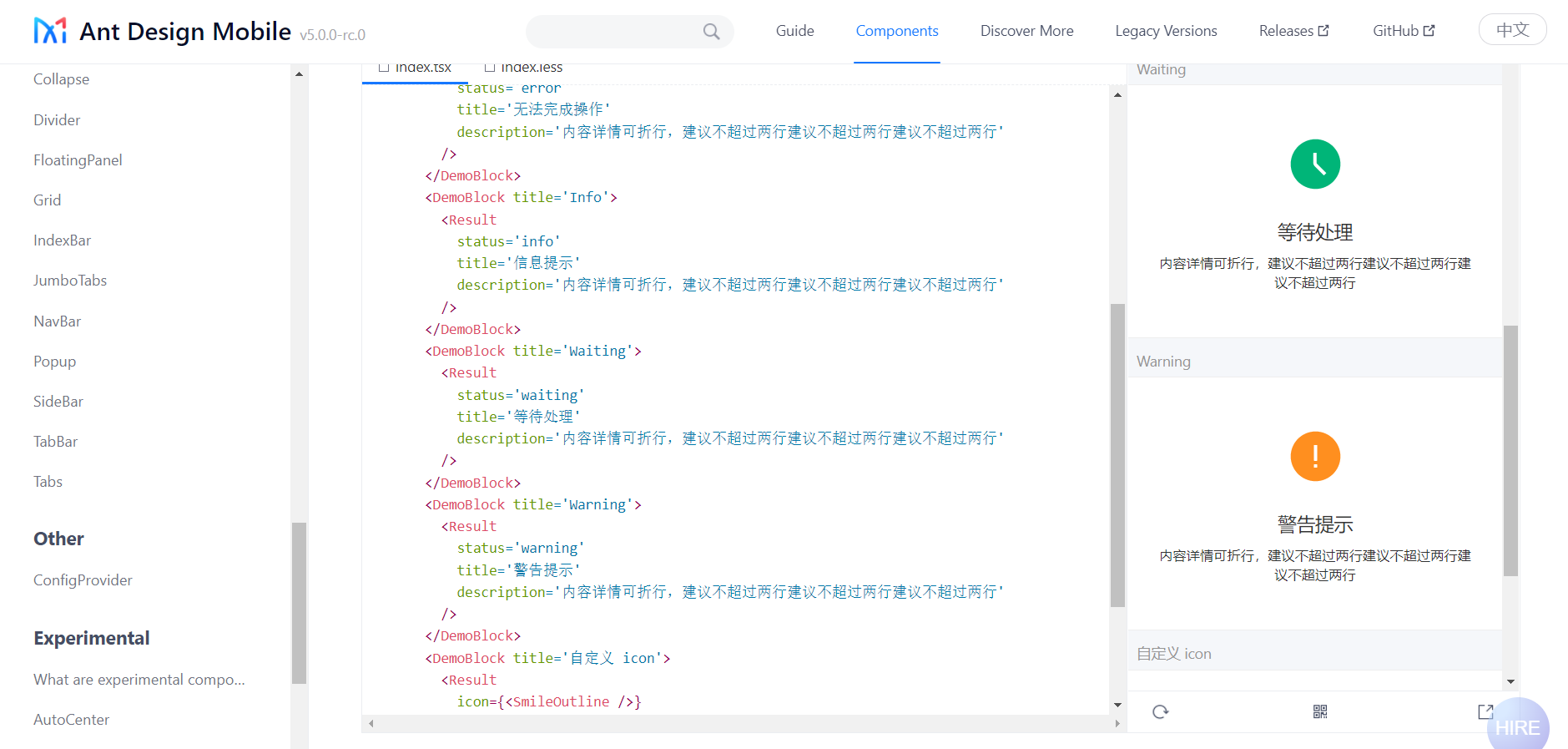This screenshot has height=749, width=1568.
Task: Open the NavBar component page
Action: (x=57, y=321)
